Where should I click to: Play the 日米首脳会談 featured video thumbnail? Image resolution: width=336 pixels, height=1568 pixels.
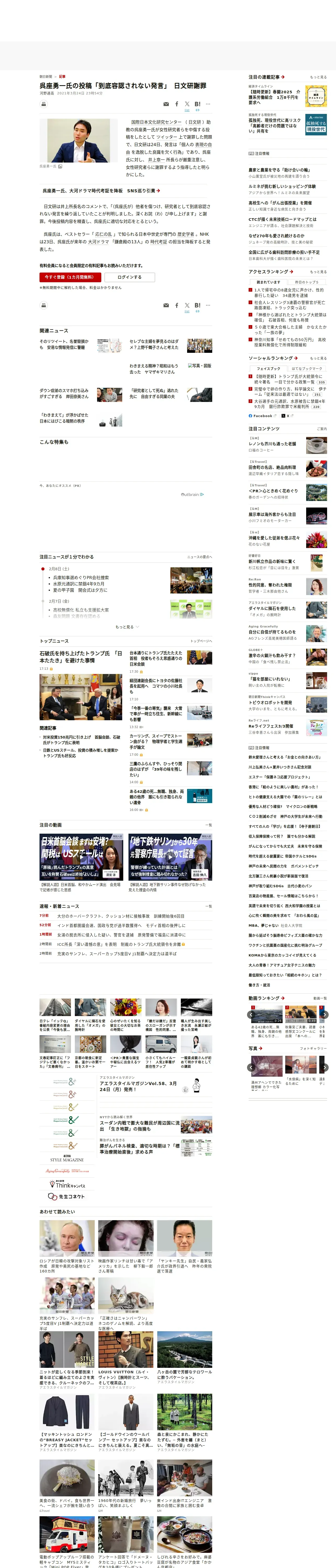click(x=81, y=857)
